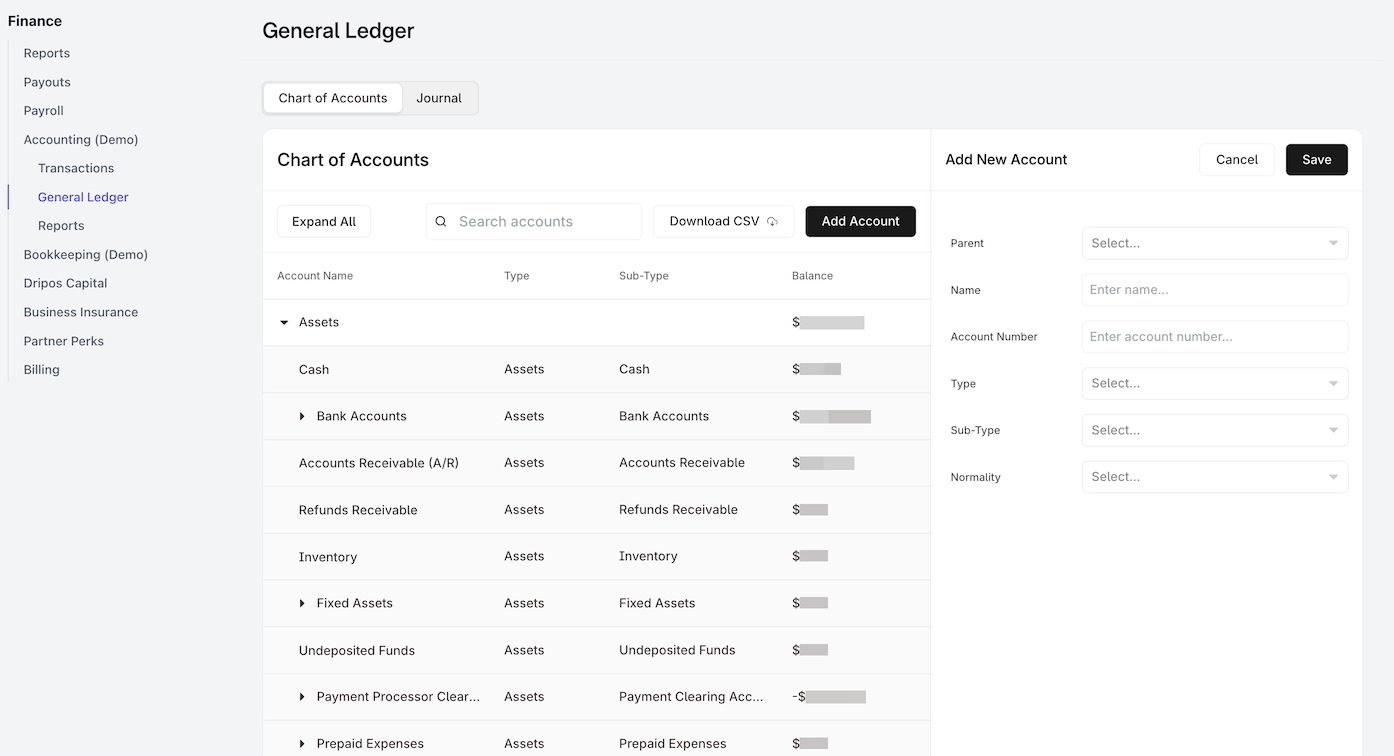Expand the Payment Processor Clearing row

pos(302,697)
